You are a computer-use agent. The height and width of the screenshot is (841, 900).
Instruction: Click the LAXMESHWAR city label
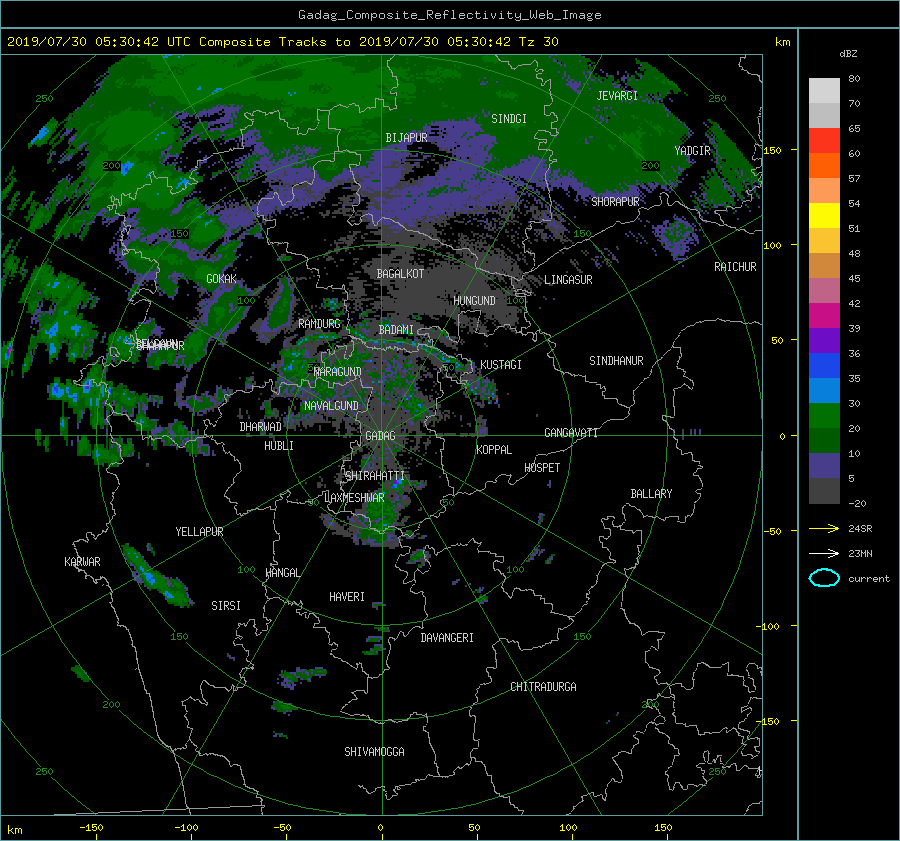pos(354,498)
